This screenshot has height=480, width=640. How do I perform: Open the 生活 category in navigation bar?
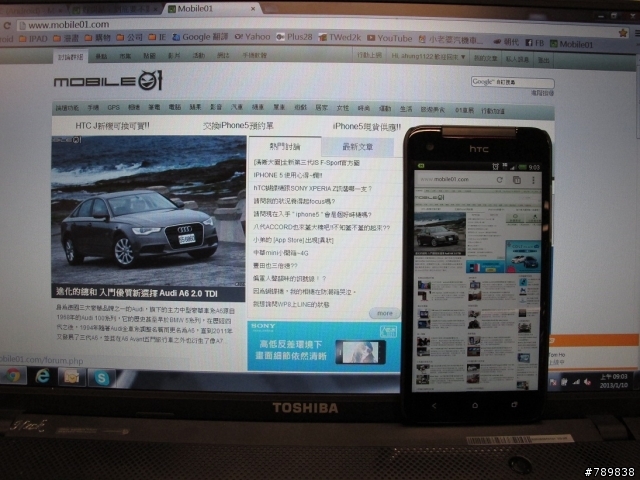406,109
